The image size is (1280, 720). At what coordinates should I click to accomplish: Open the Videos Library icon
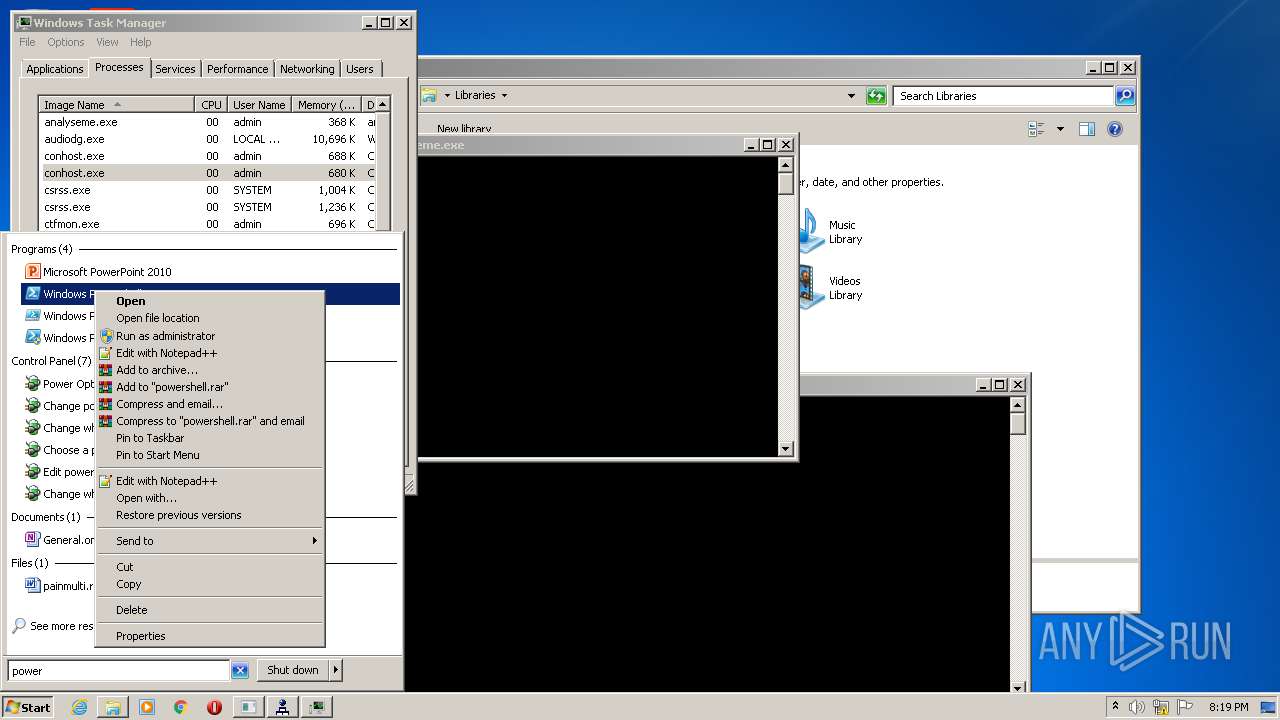pyautogui.click(x=812, y=288)
